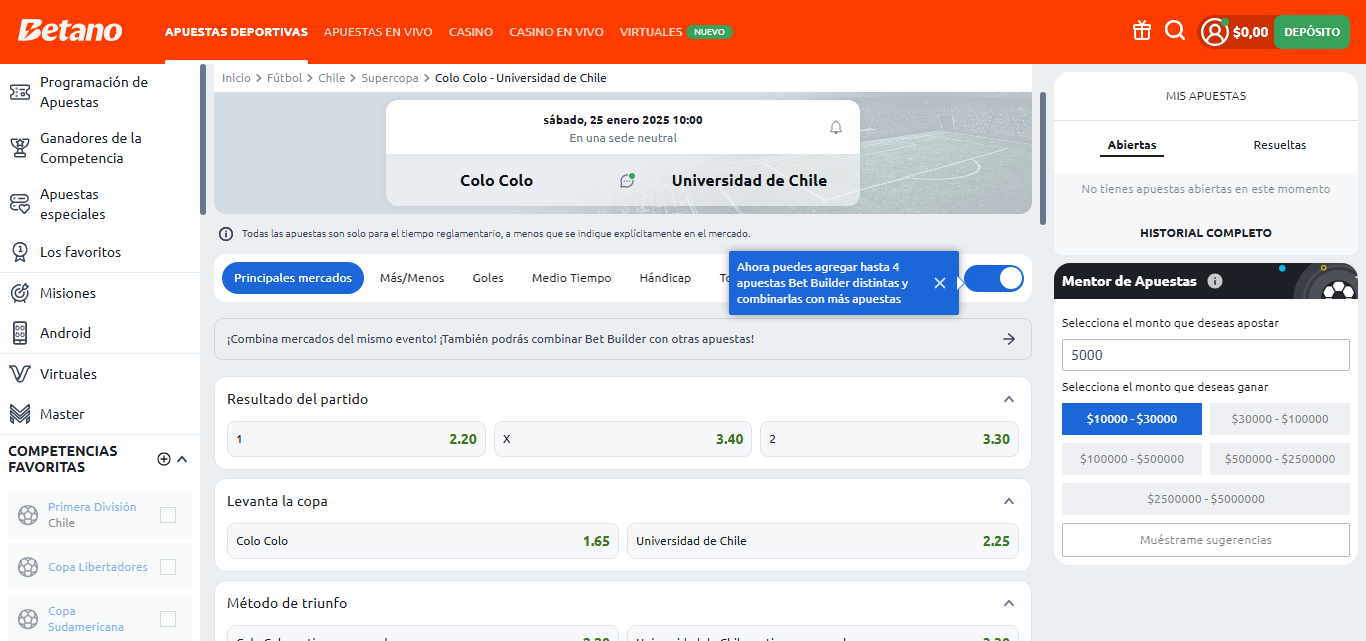Click the Ganadores de la Competencia trophy icon
This screenshot has width=1366, height=641.
(x=19, y=148)
